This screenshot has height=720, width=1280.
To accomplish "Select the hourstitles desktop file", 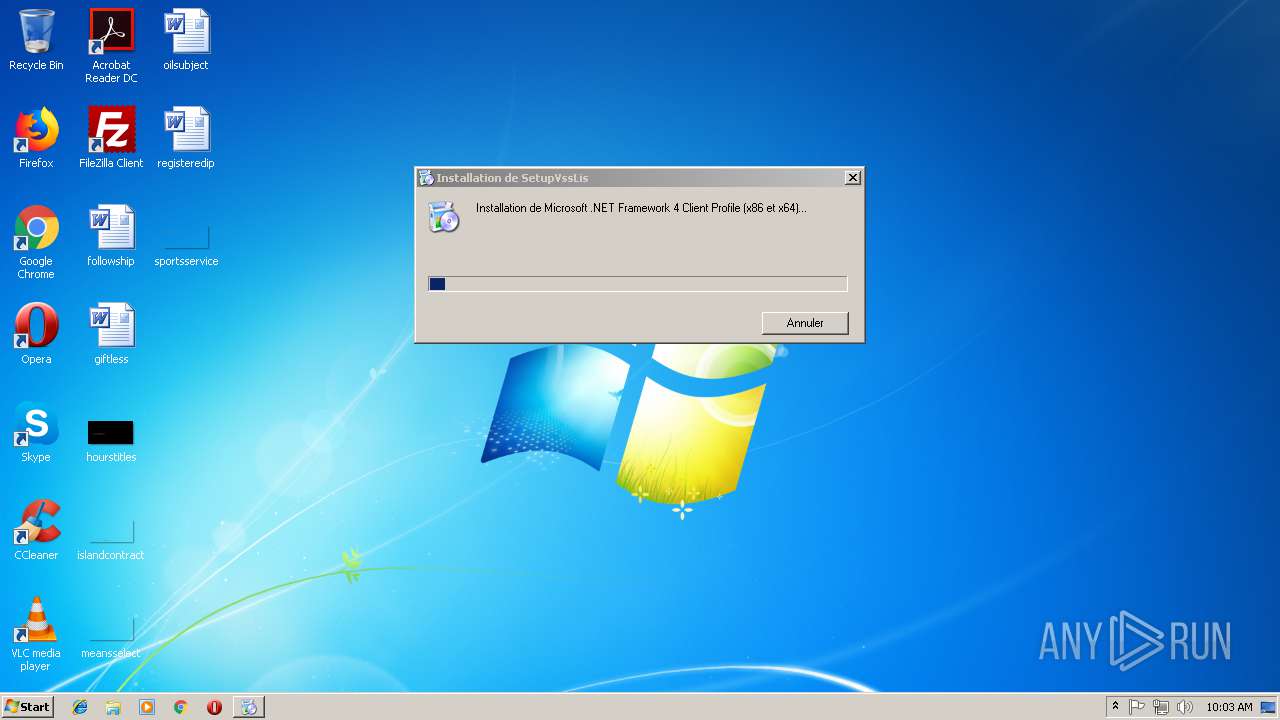I will (x=111, y=440).
